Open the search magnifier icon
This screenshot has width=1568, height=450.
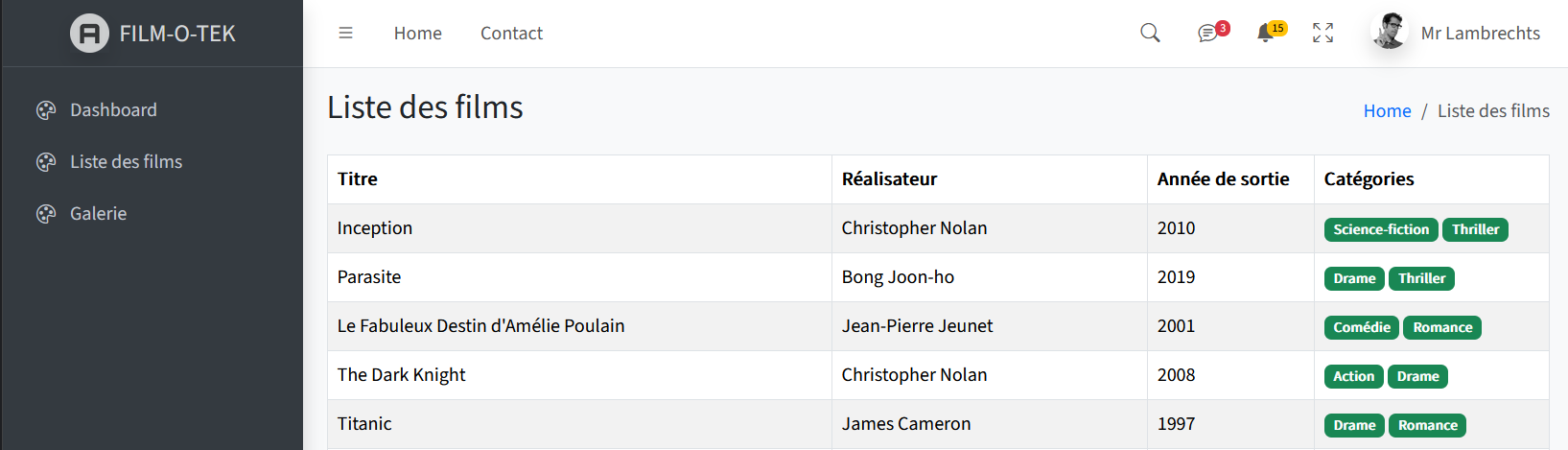[x=1150, y=34]
